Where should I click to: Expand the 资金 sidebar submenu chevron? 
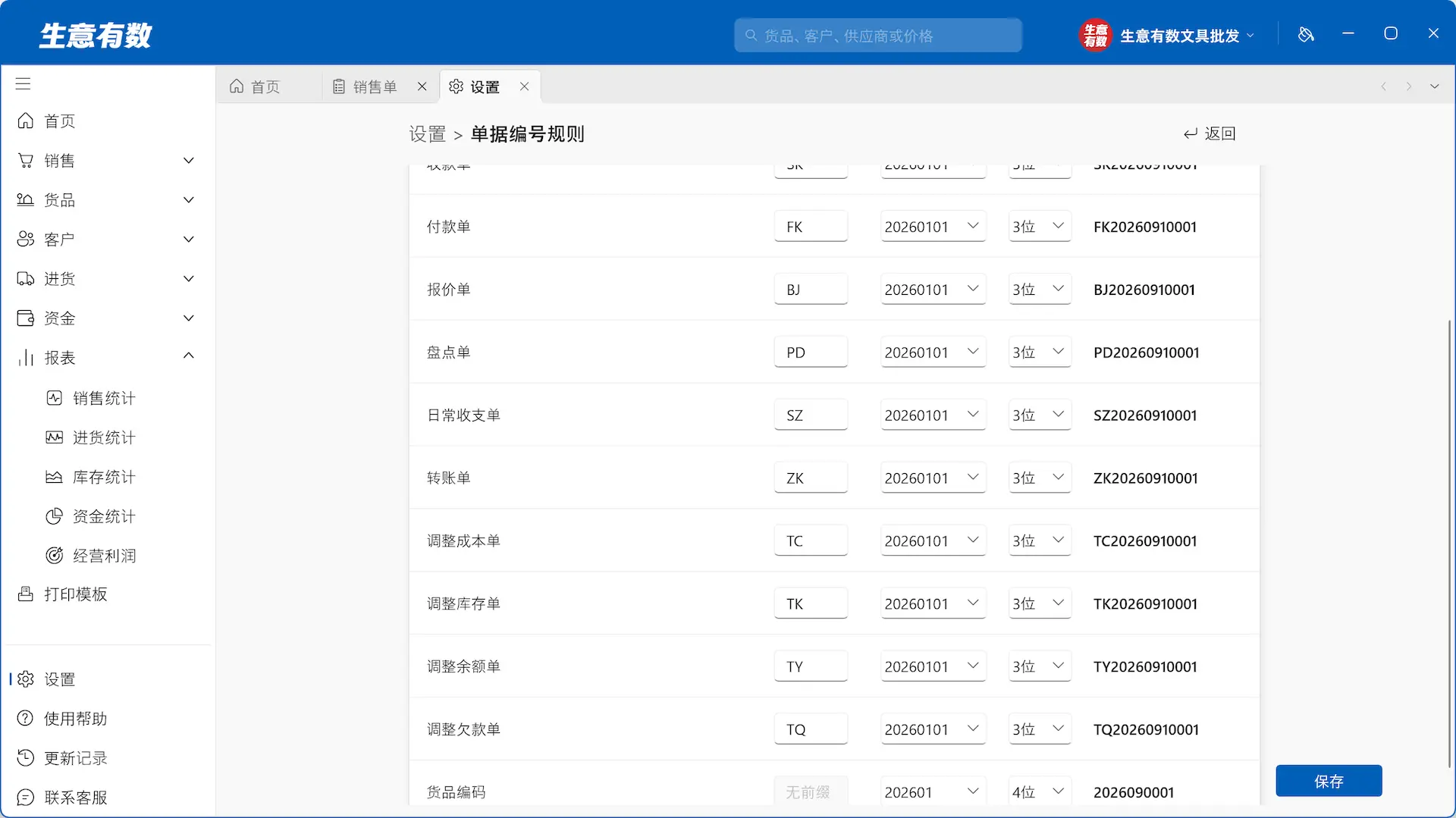pyautogui.click(x=189, y=318)
